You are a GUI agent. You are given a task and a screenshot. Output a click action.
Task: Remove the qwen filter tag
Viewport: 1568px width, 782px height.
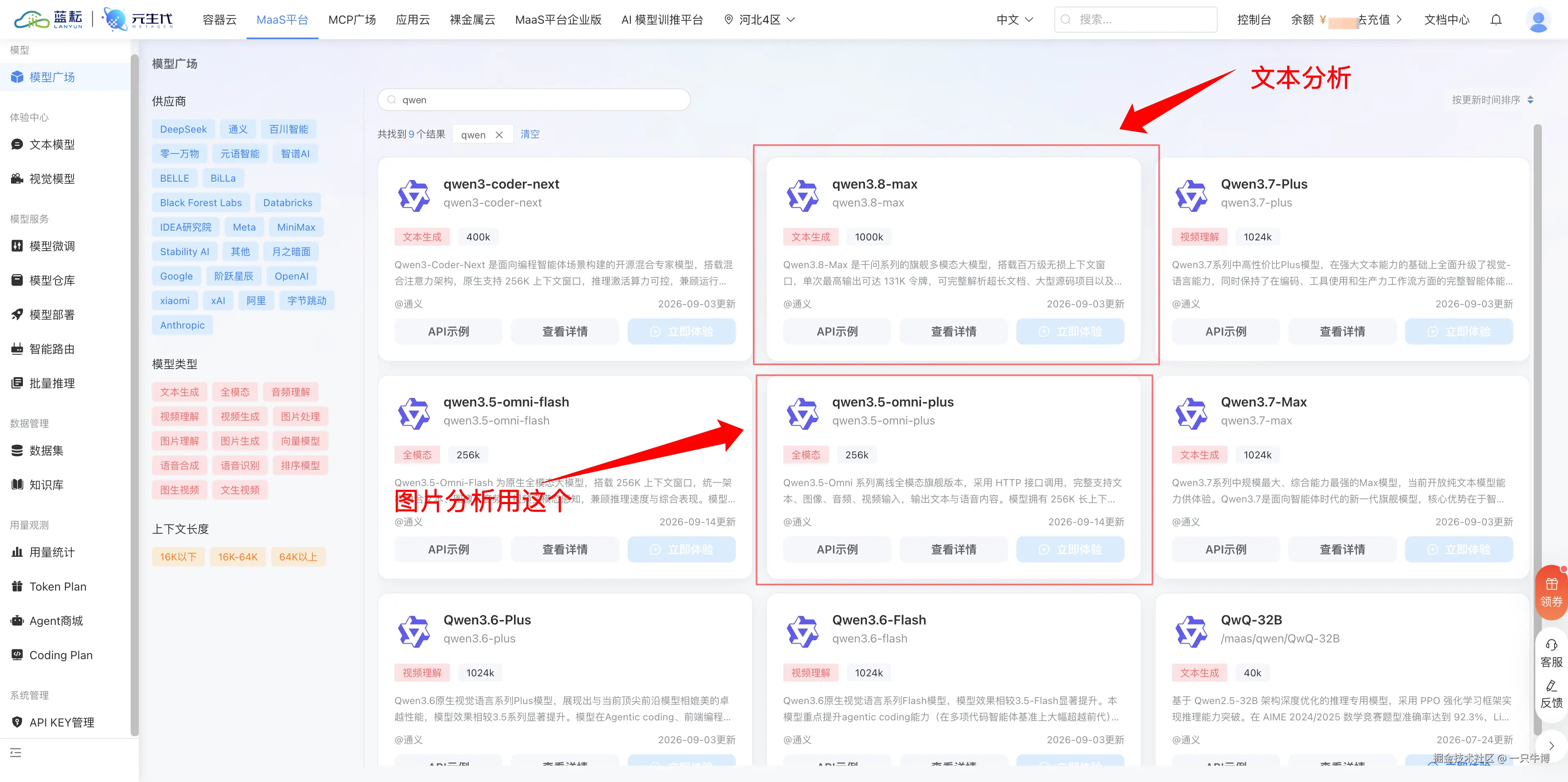[499, 135]
